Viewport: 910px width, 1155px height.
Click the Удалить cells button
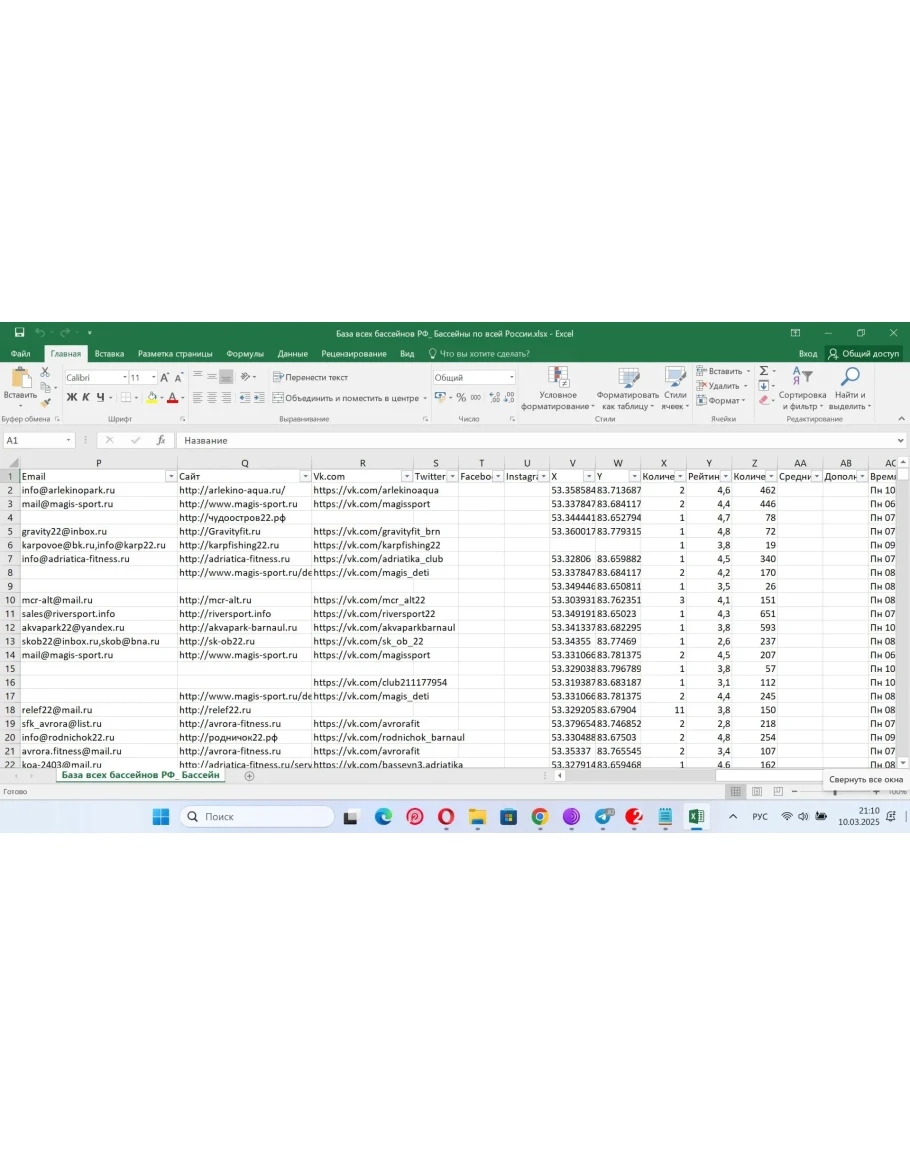pos(722,386)
